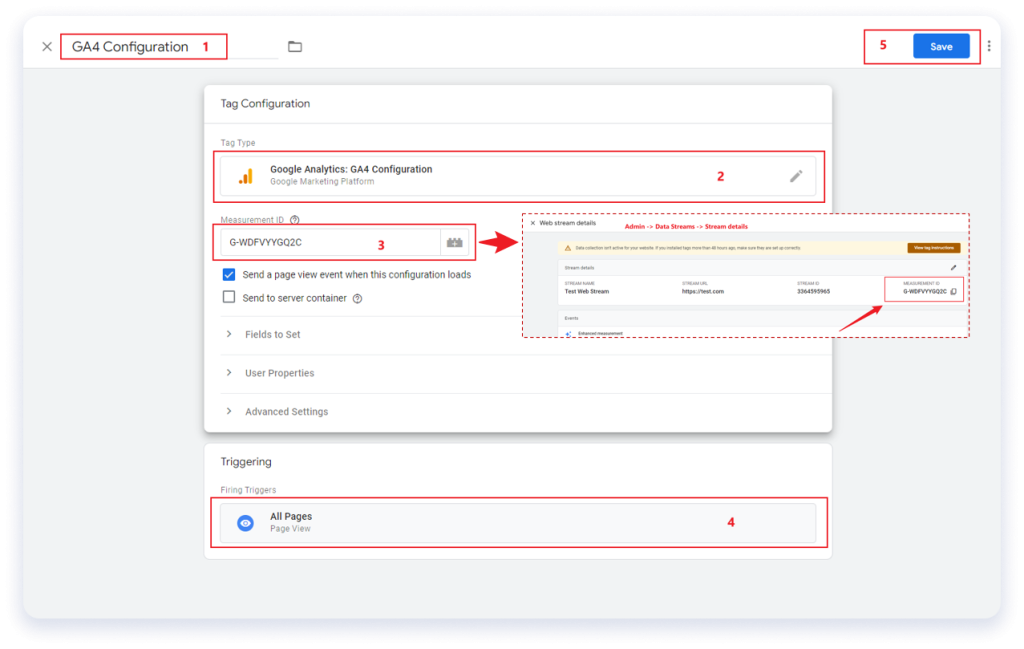Click the variable picker icon beside Measurement ID
This screenshot has width=1024, height=649.
[x=455, y=242]
